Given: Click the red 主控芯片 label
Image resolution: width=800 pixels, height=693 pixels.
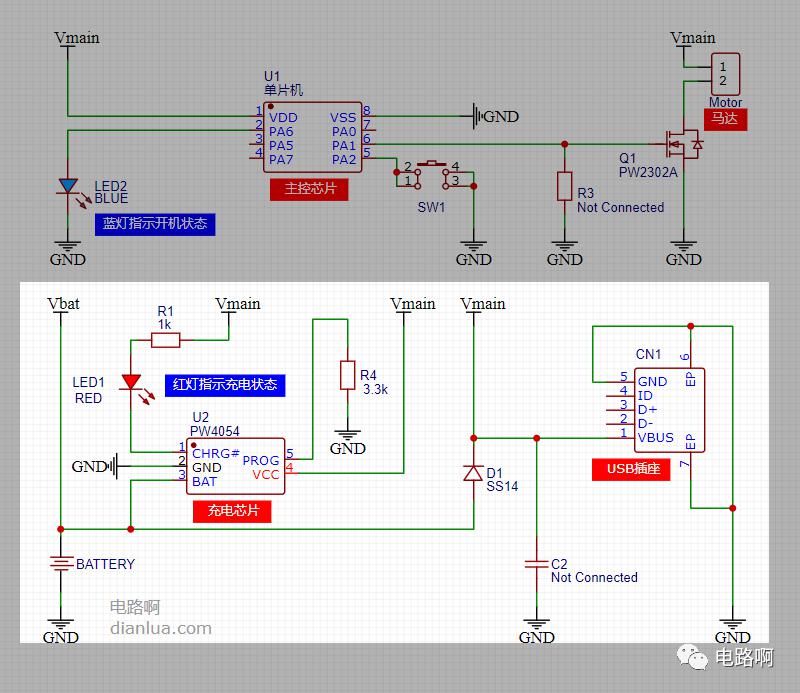Looking at the screenshot, I should click(309, 189).
